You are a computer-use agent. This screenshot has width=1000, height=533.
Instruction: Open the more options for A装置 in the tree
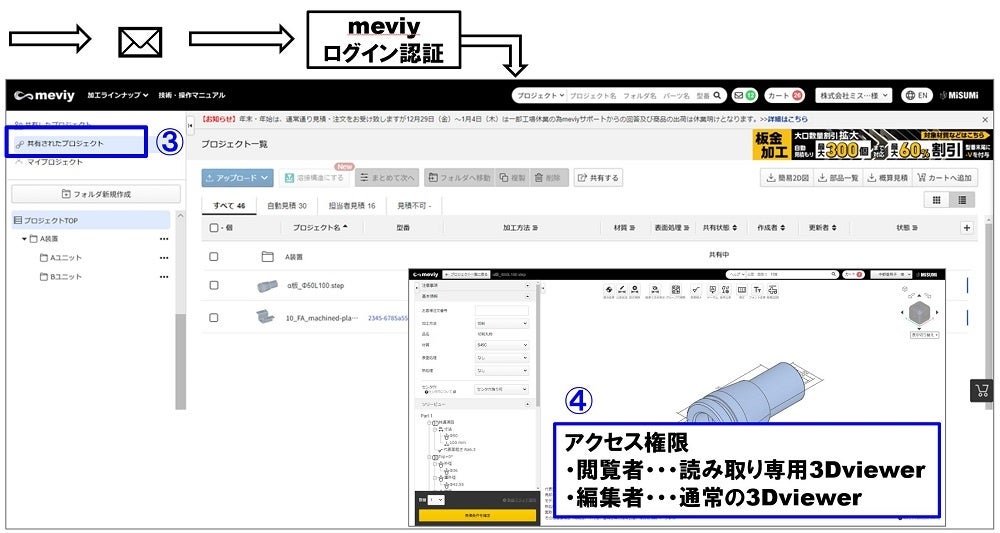click(x=164, y=239)
